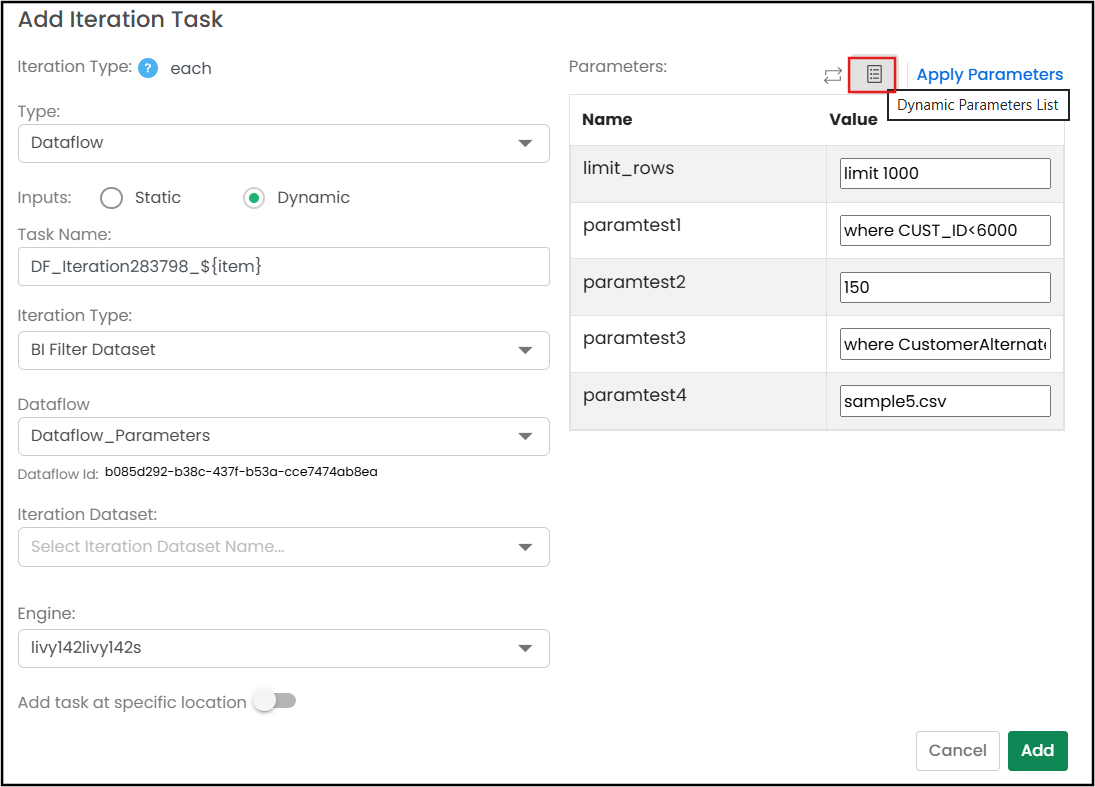Click the swap arrows icon beside Parameters
The height and width of the screenshot is (787, 1095).
pyautogui.click(x=832, y=75)
